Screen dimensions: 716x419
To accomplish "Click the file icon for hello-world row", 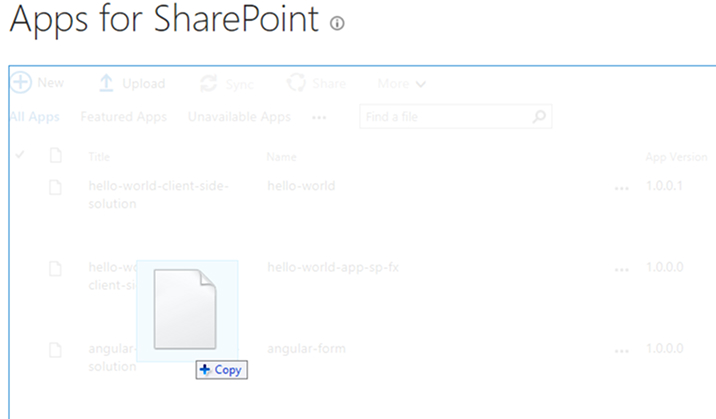I will [x=56, y=187].
